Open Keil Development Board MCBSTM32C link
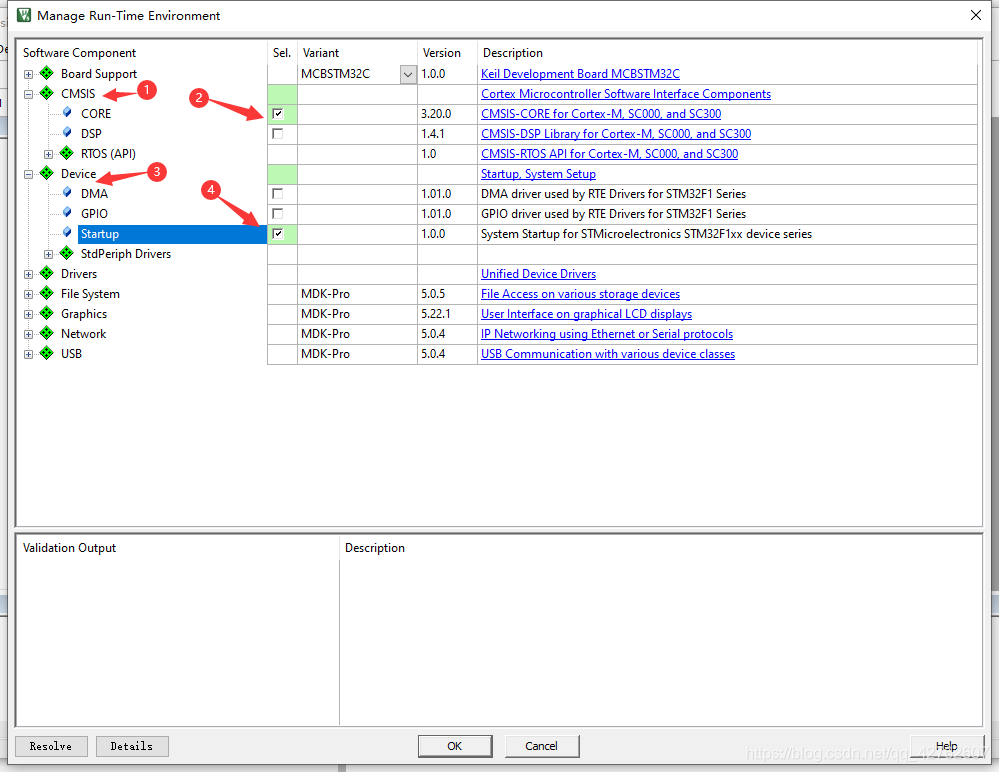The height and width of the screenshot is (772, 999). click(x=580, y=74)
